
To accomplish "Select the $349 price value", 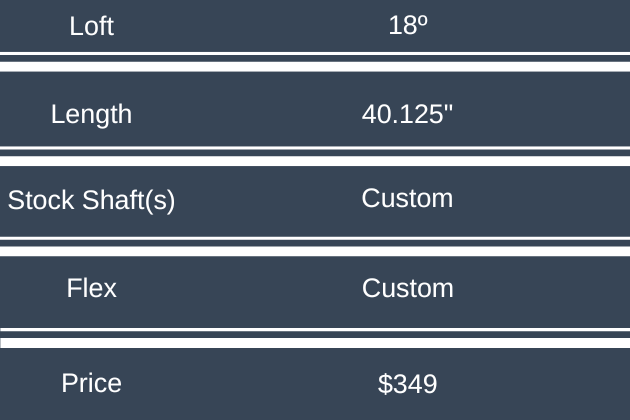I will 408,383.
